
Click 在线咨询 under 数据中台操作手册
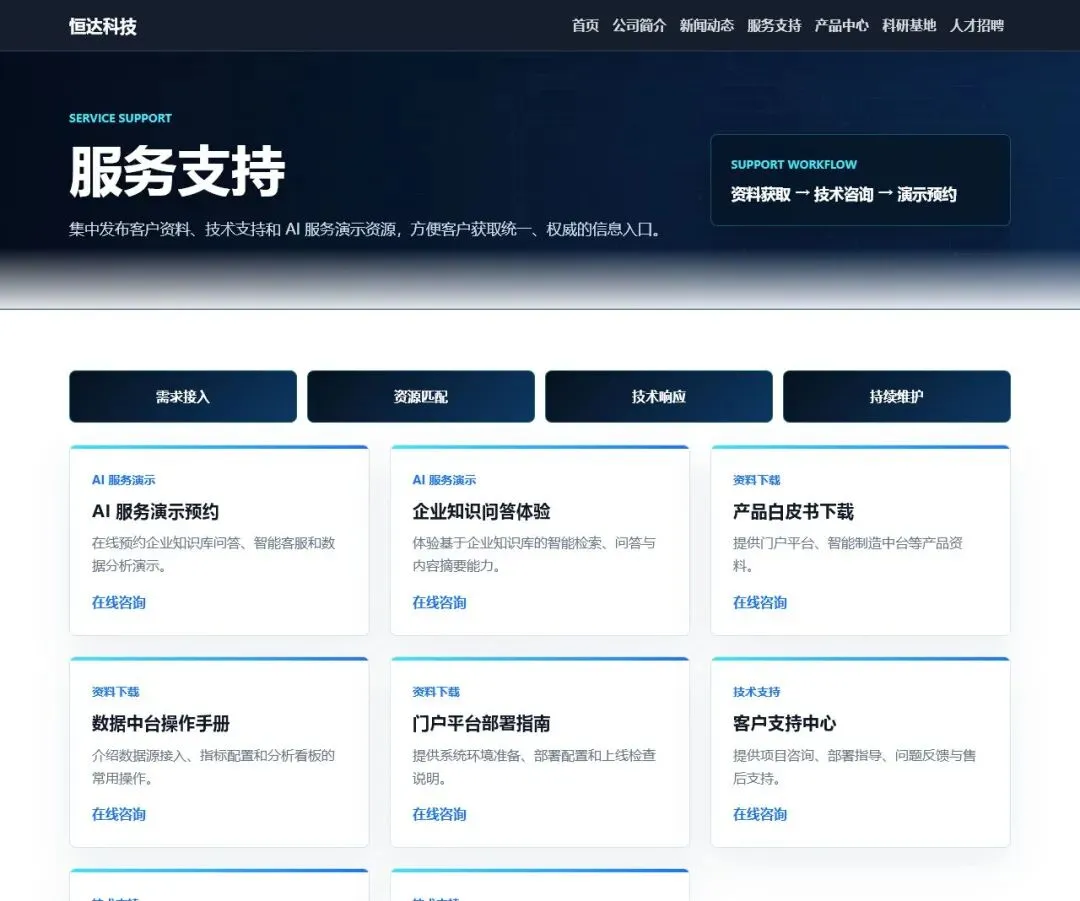pyautogui.click(x=118, y=814)
